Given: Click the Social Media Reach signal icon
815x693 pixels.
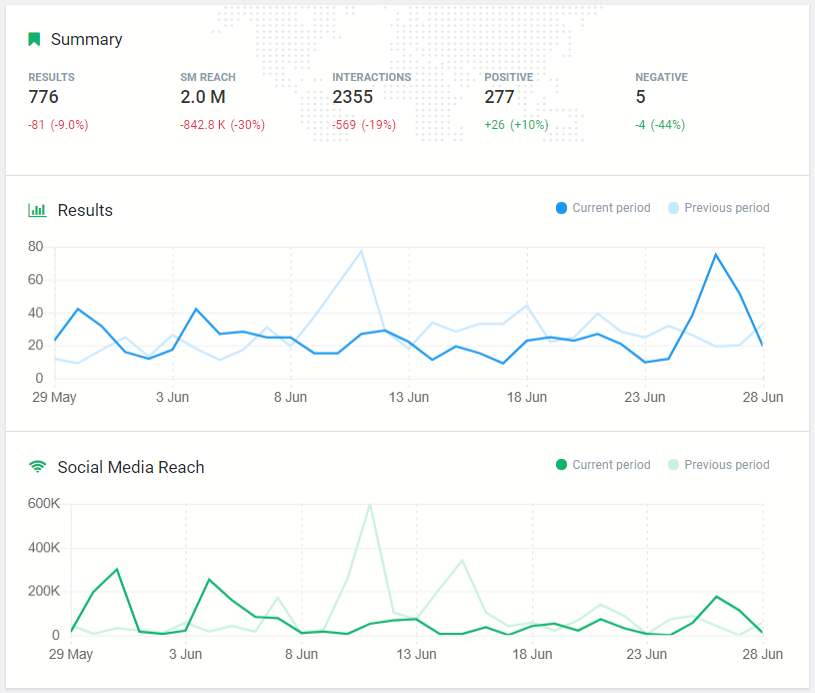Looking at the screenshot, I should [x=37, y=467].
